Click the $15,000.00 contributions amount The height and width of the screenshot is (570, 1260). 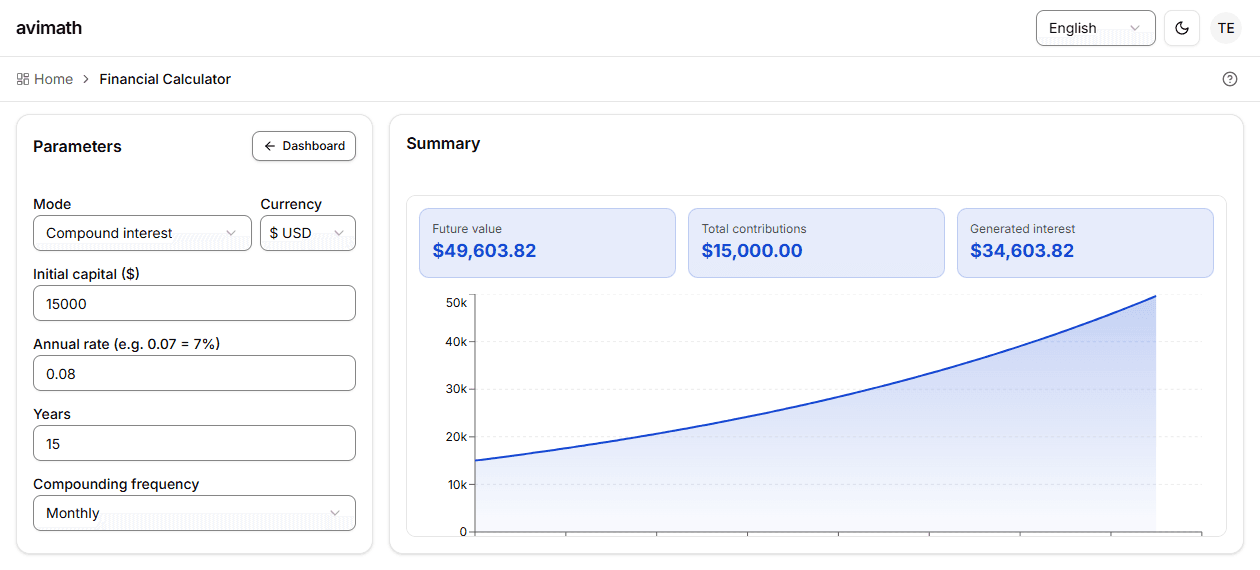752,251
